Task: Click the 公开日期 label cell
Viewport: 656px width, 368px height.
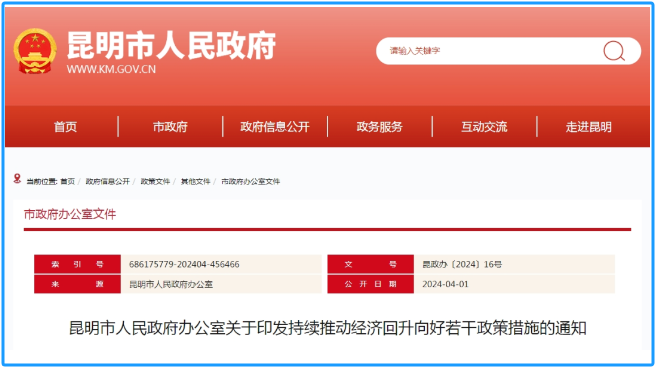Action: coord(371,284)
